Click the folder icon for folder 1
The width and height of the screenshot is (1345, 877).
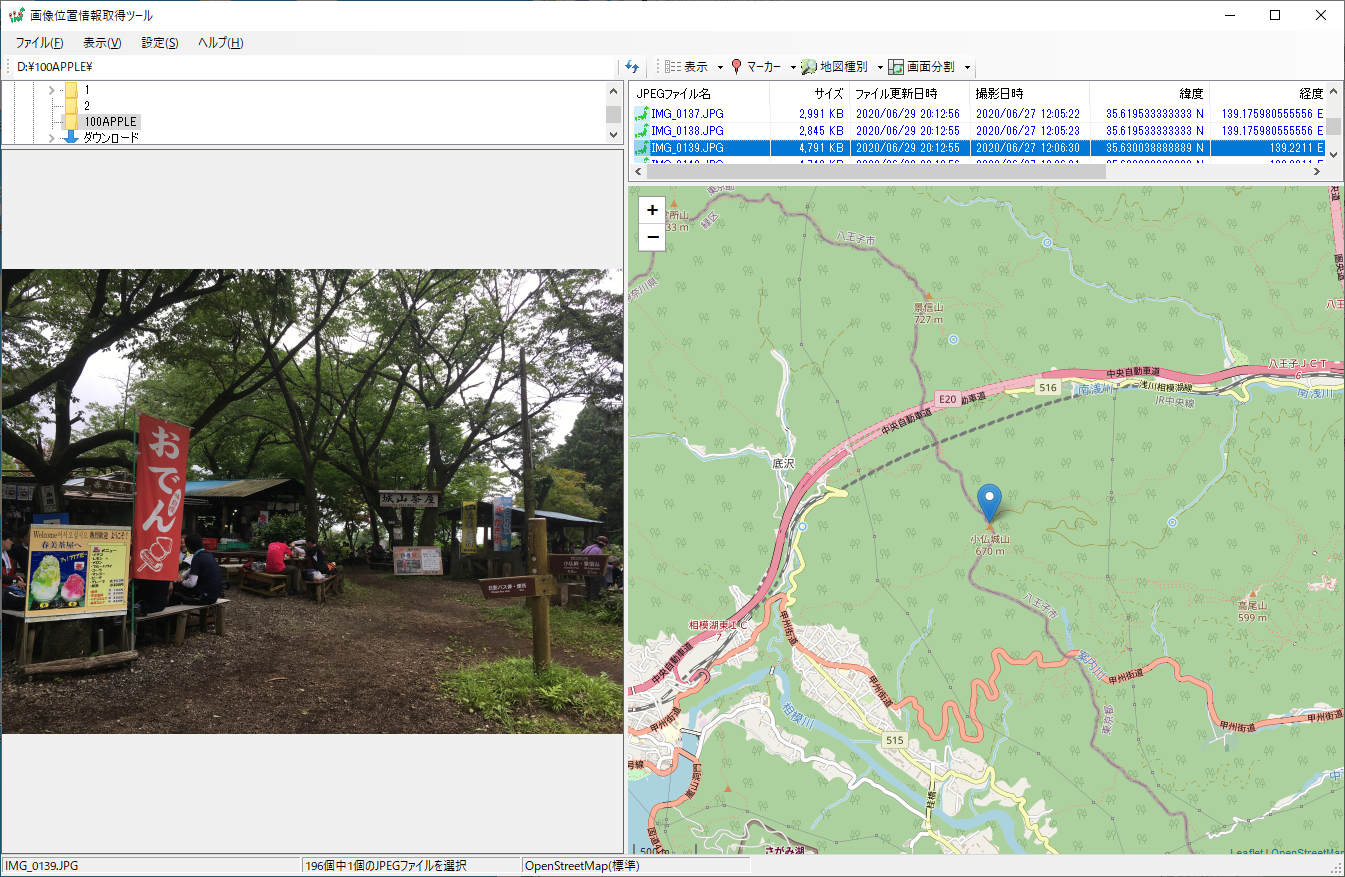click(71, 90)
